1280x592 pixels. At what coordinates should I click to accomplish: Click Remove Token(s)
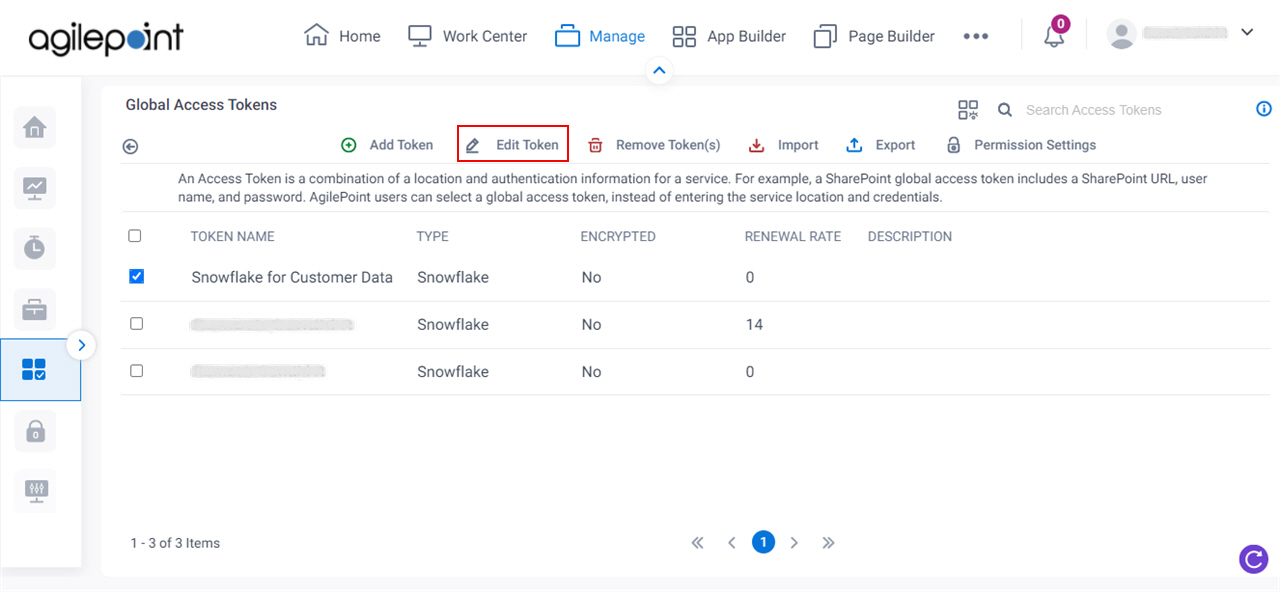coord(654,145)
